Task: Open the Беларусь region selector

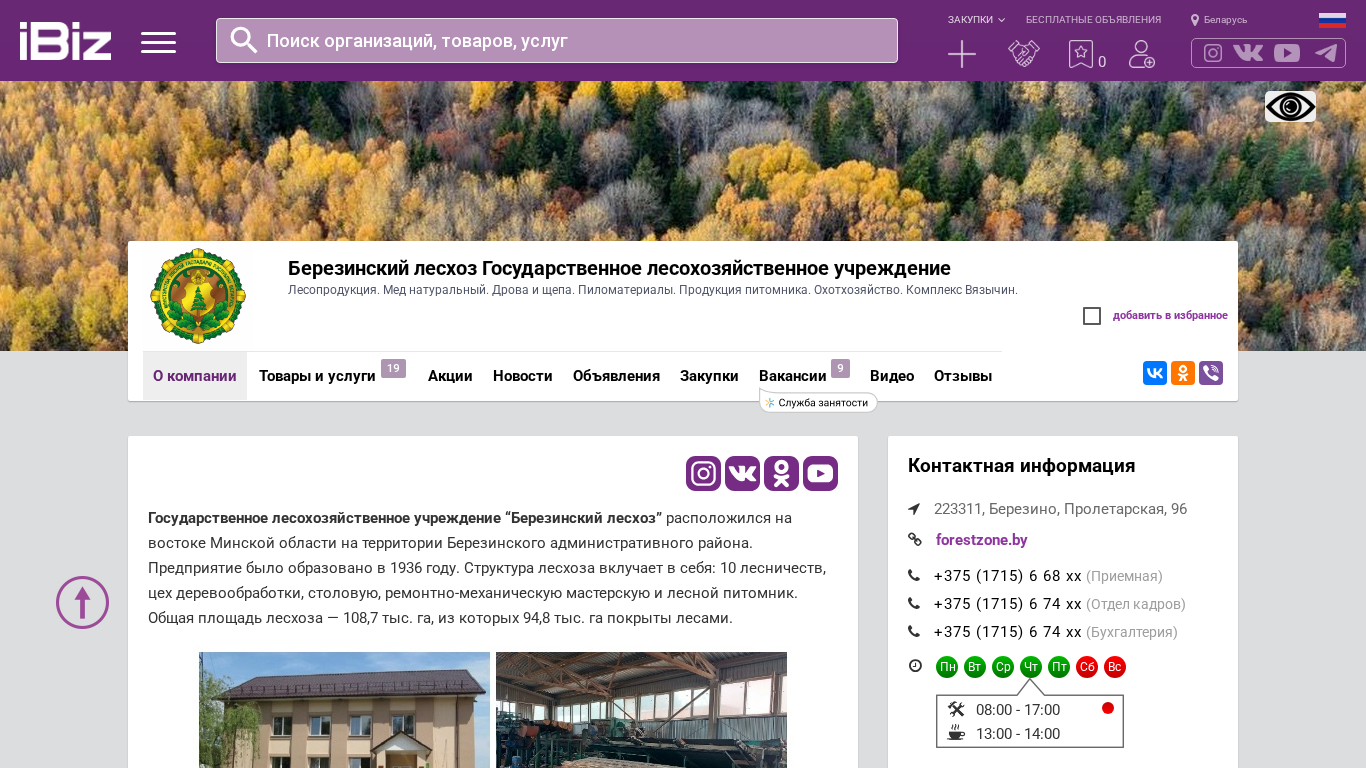Action: coord(1219,20)
